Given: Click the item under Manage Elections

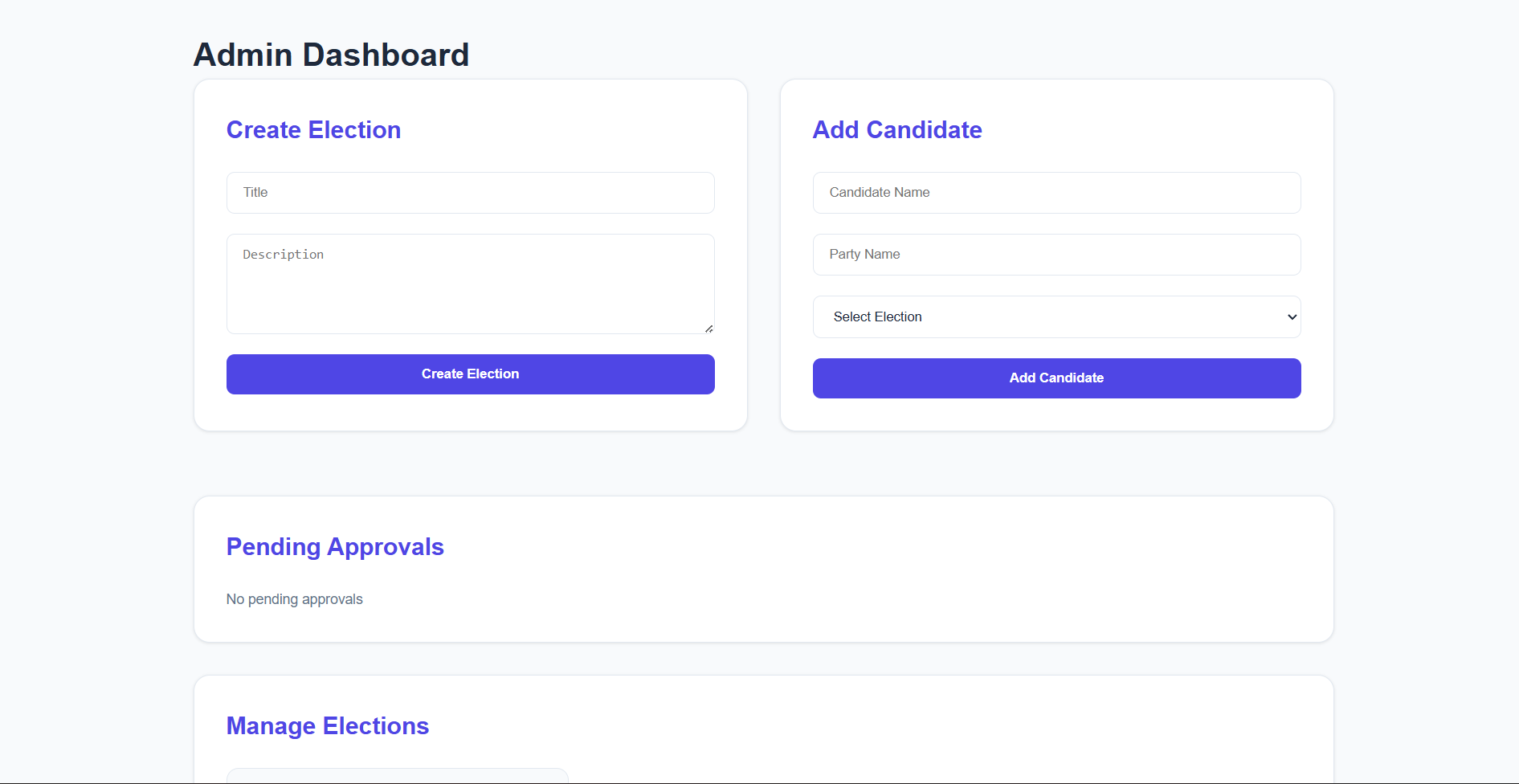Looking at the screenshot, I should coord(396,777).
